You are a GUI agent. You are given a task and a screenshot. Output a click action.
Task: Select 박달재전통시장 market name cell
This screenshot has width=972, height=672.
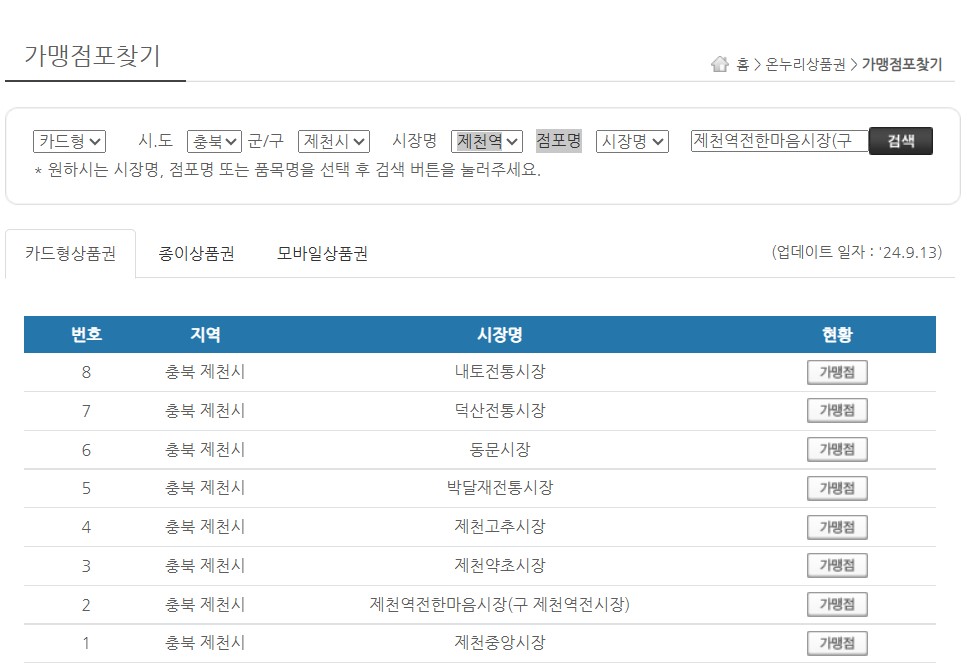click(500, 488)
